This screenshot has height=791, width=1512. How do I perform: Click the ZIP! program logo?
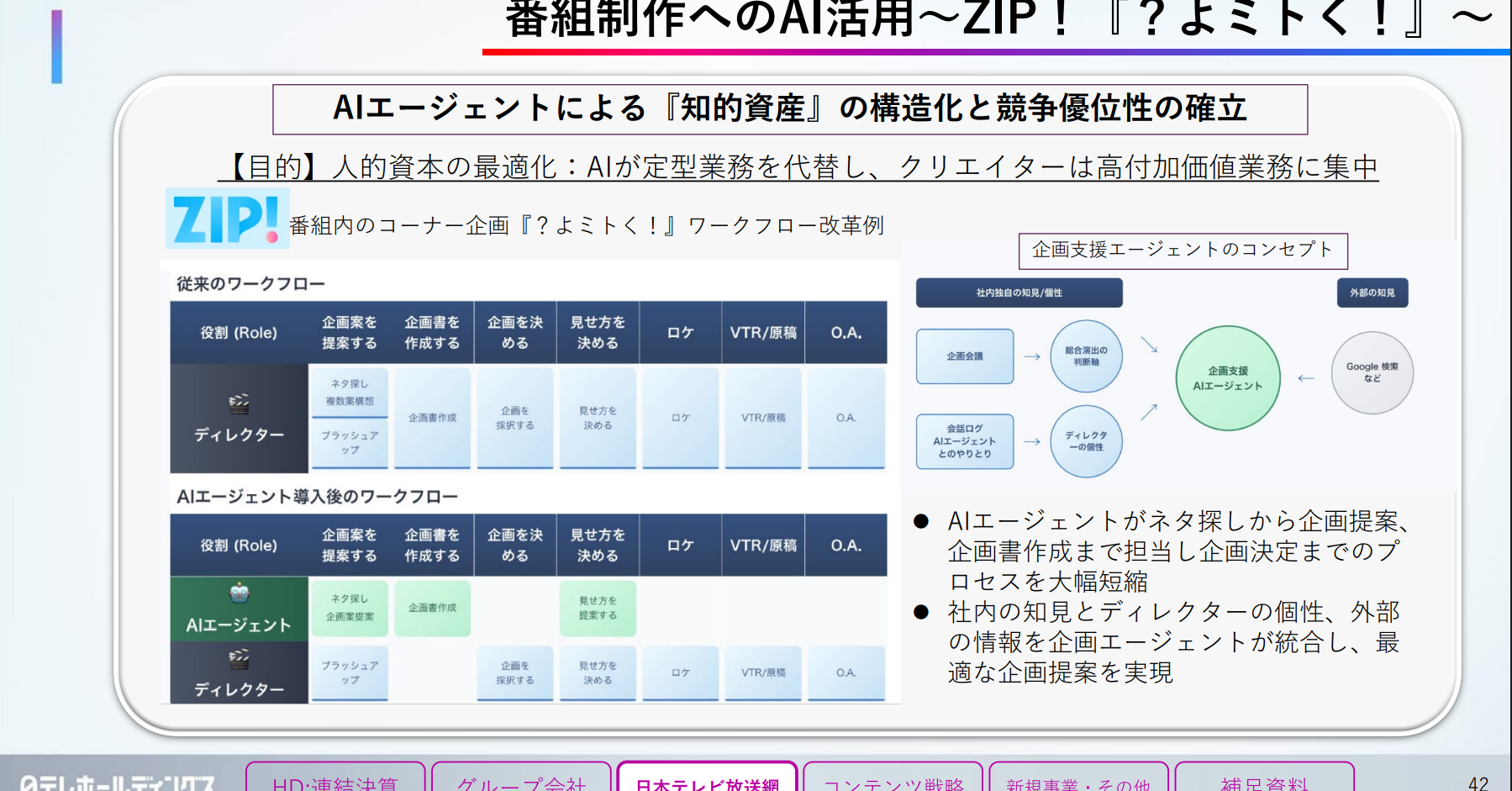[227, 218]
